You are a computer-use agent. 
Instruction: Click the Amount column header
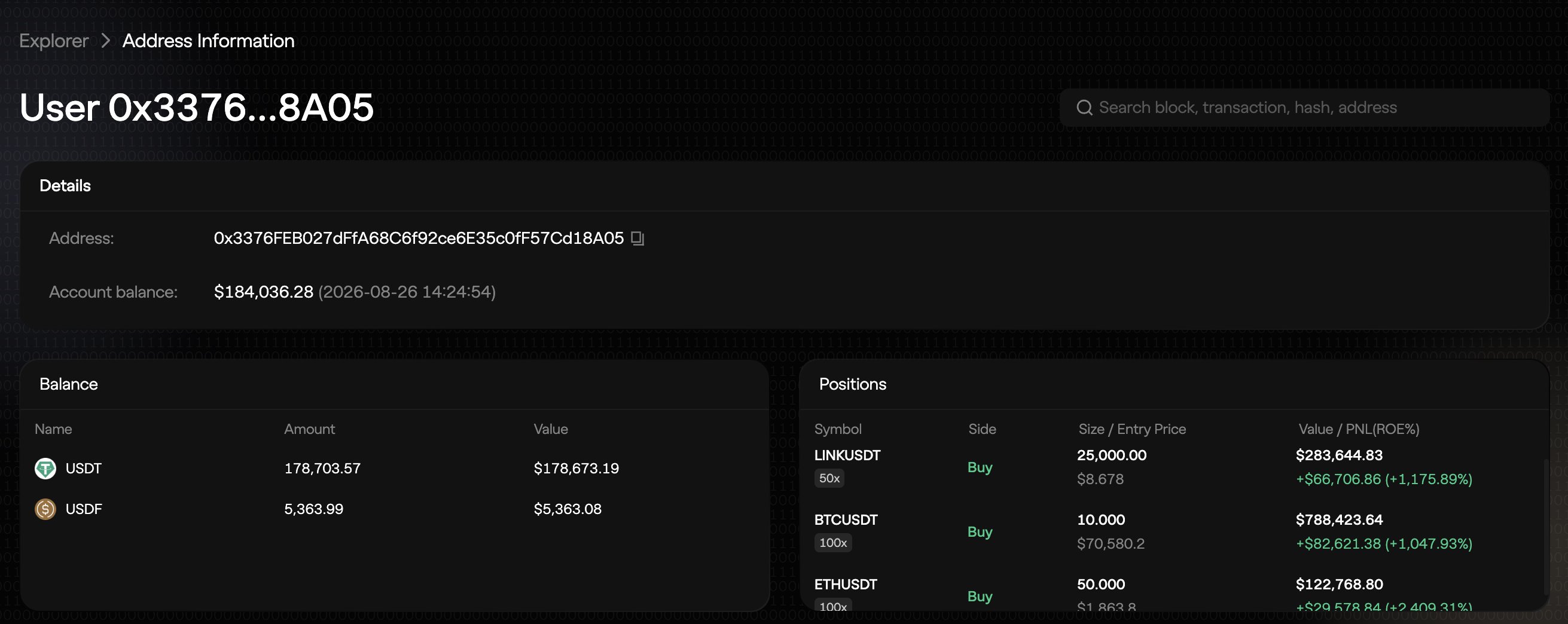click(309, 429)
